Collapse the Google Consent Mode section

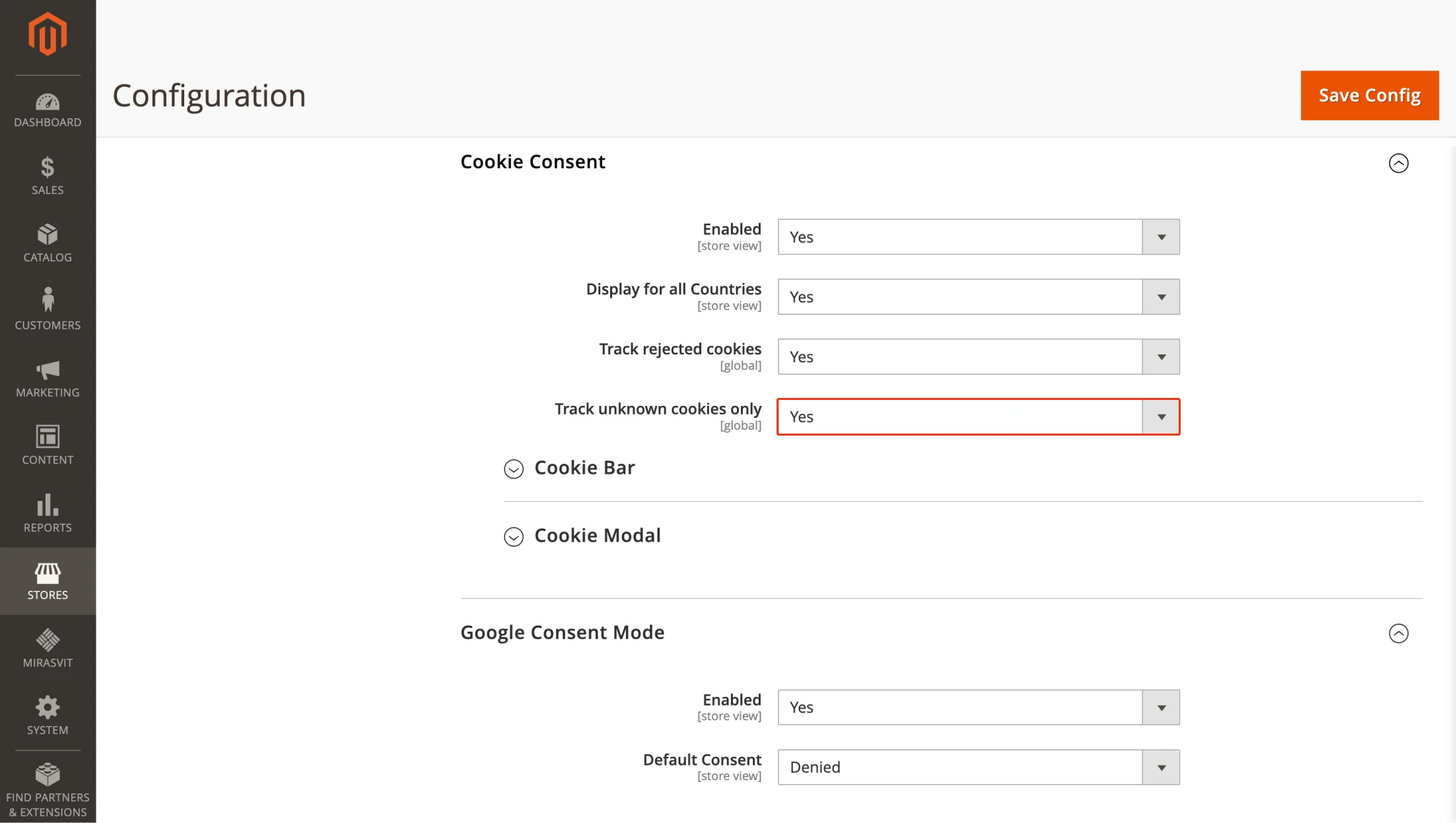click(x=1398, y=634)
